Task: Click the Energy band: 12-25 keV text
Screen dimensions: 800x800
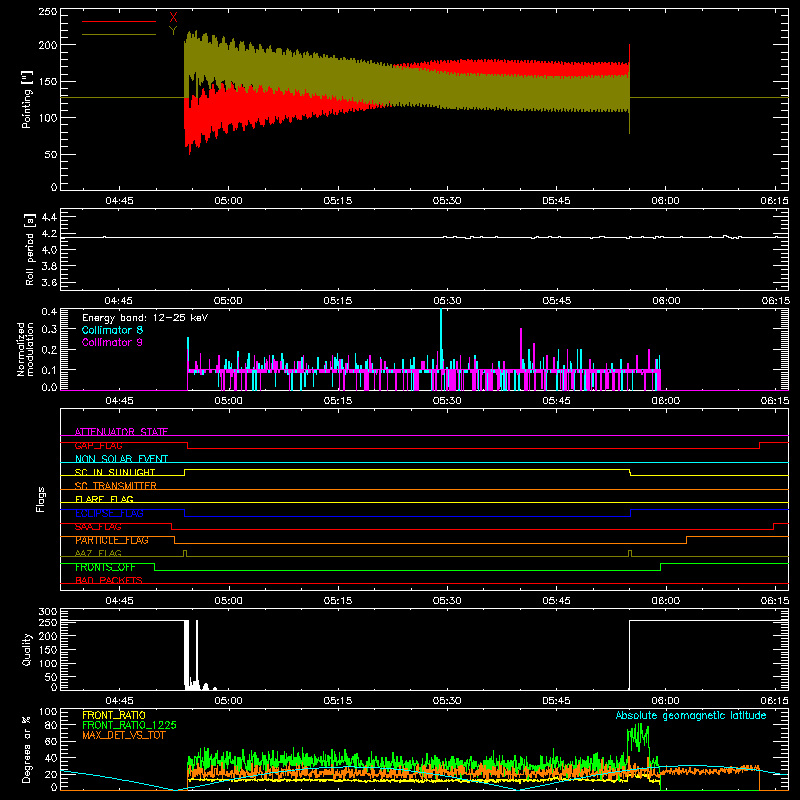Action: 145,318
